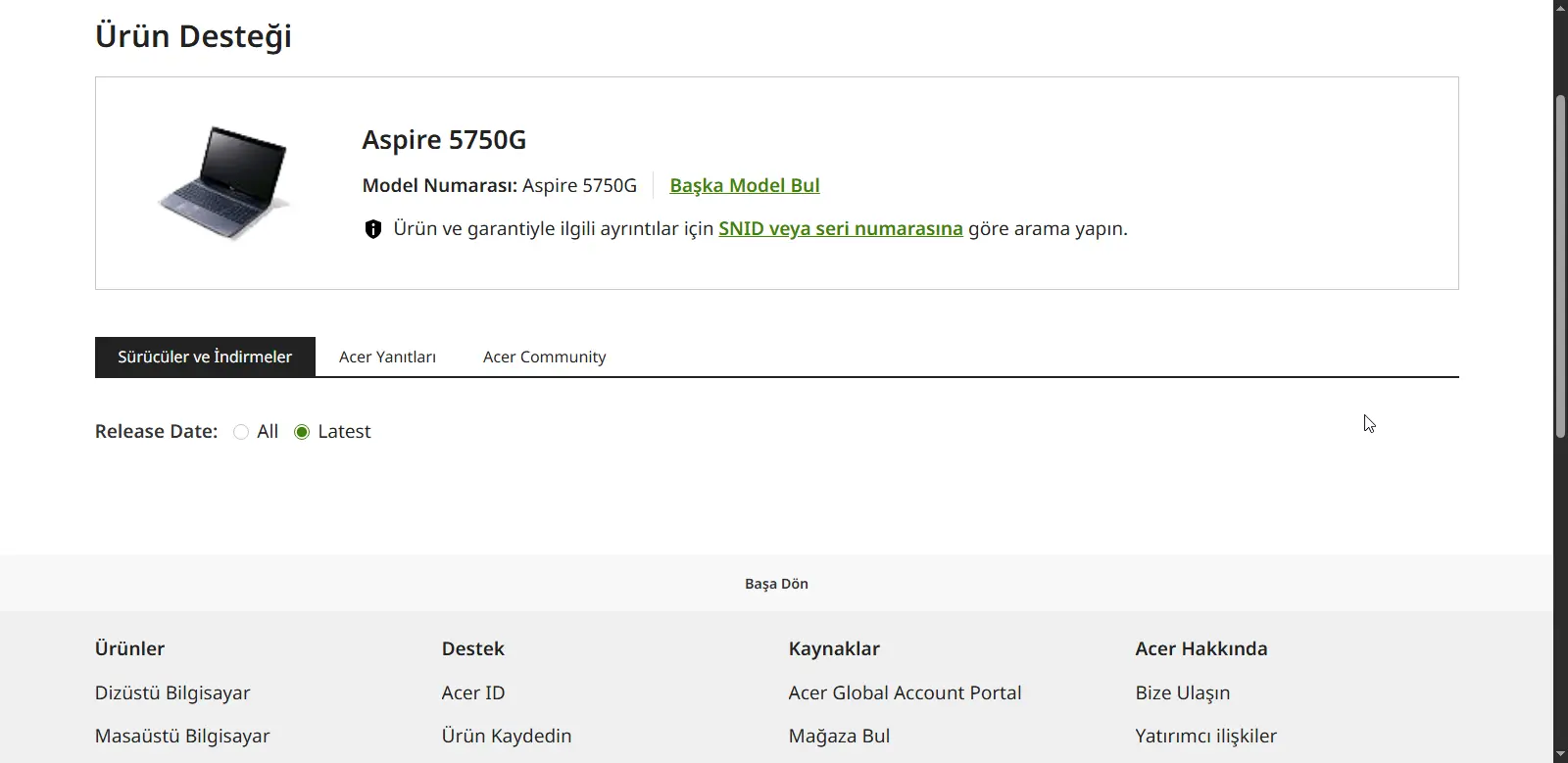This screenshot has height=763, width=1568.
Task: Click the Destek footer heading
Action: point(473,648)
